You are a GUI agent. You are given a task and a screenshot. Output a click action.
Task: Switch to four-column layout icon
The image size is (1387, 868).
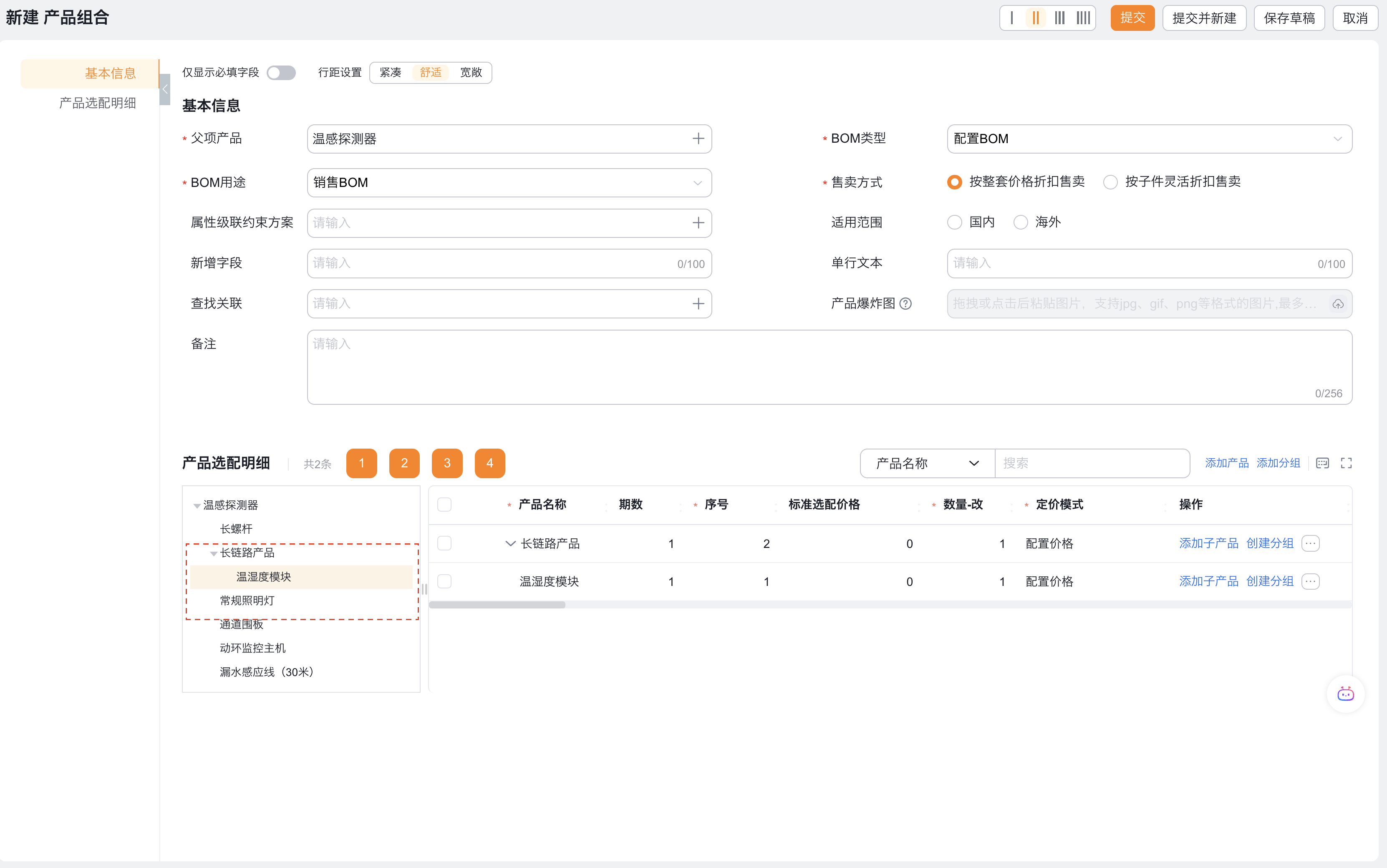(x=1083, y=18)
